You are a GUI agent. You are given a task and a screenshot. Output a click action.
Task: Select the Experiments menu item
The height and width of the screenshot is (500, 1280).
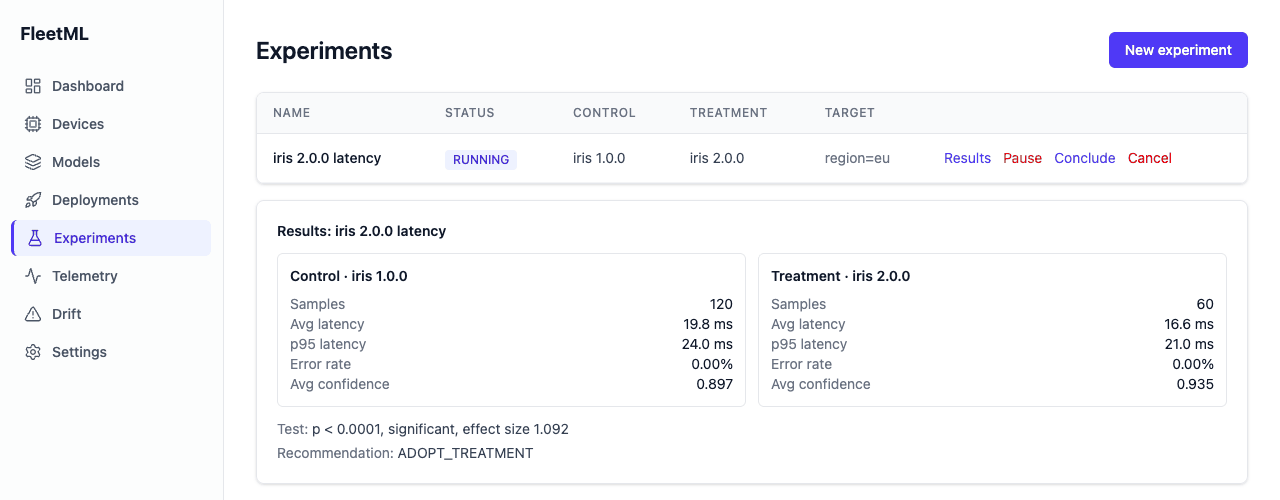111,238
